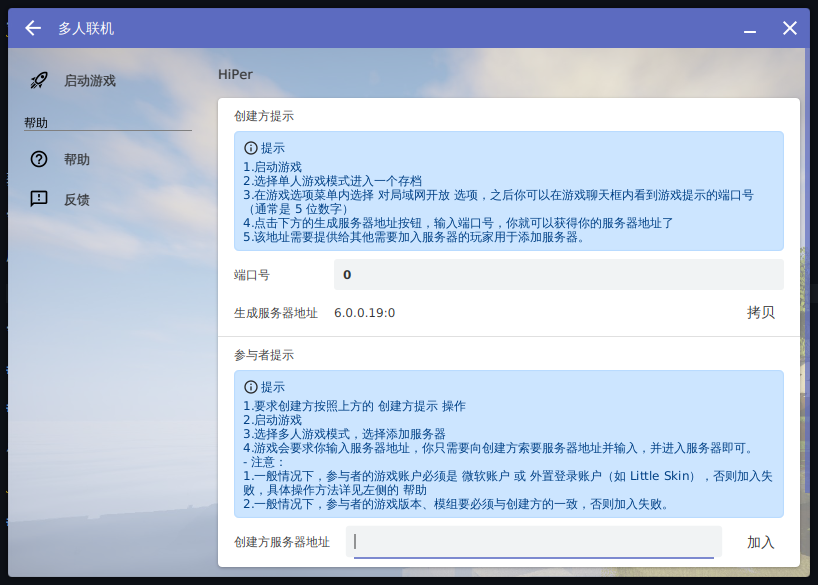Click hint line 4.点击下方的生成服务器地址按钮
This screenshot has height=585, width=818.
coord(458,223)
